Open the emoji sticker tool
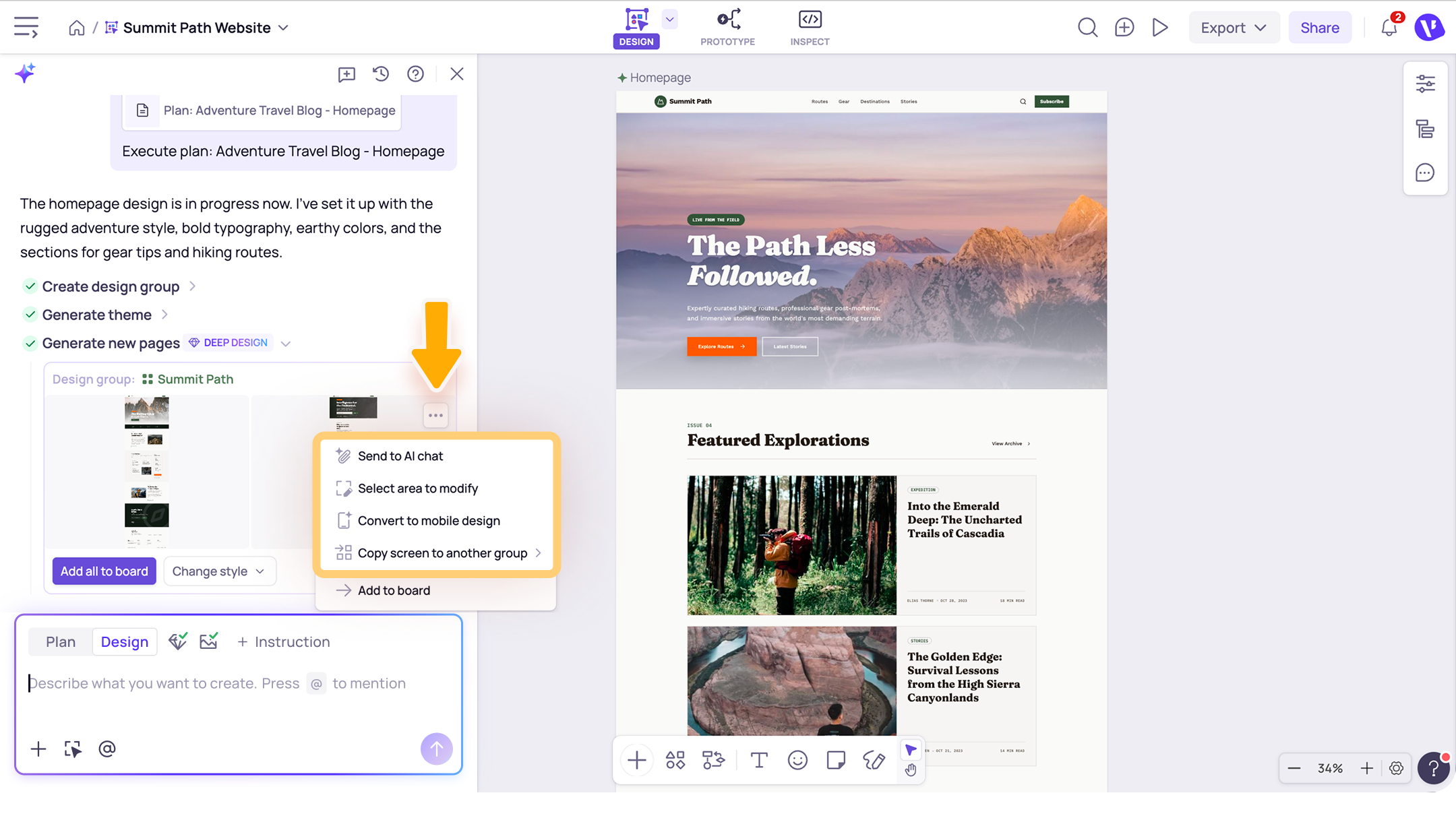This screenshot has height=818, width=1456. [x=797, y=761]
